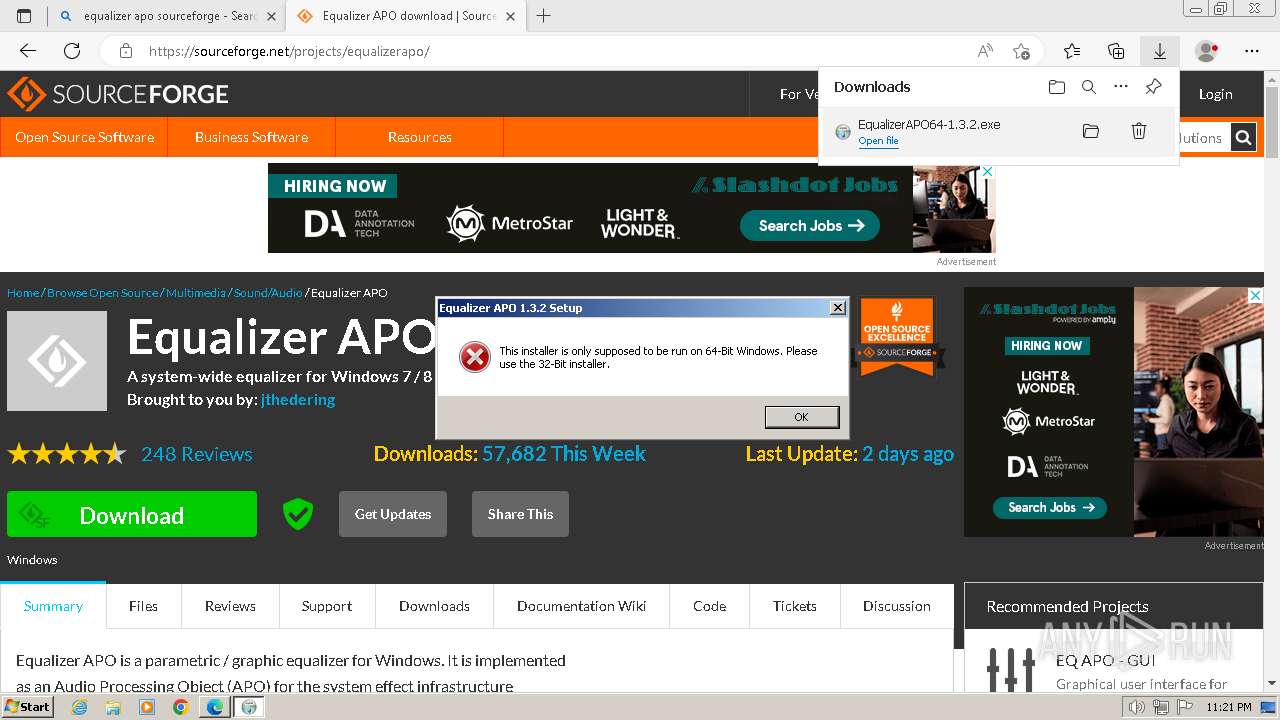Open the tab actions menu icon

coord(24,16)
